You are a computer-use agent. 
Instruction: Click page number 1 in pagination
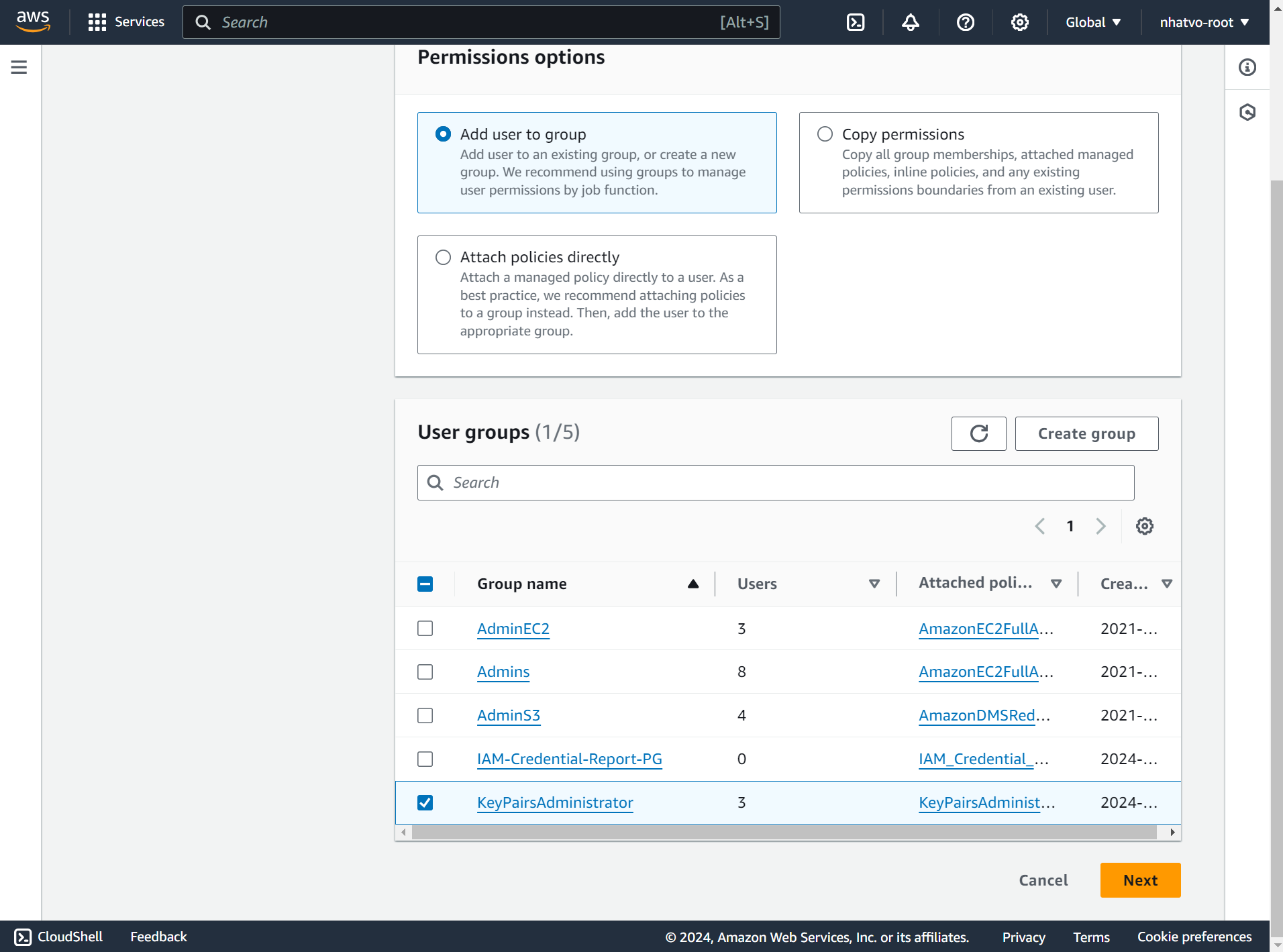pos(1070,526)
